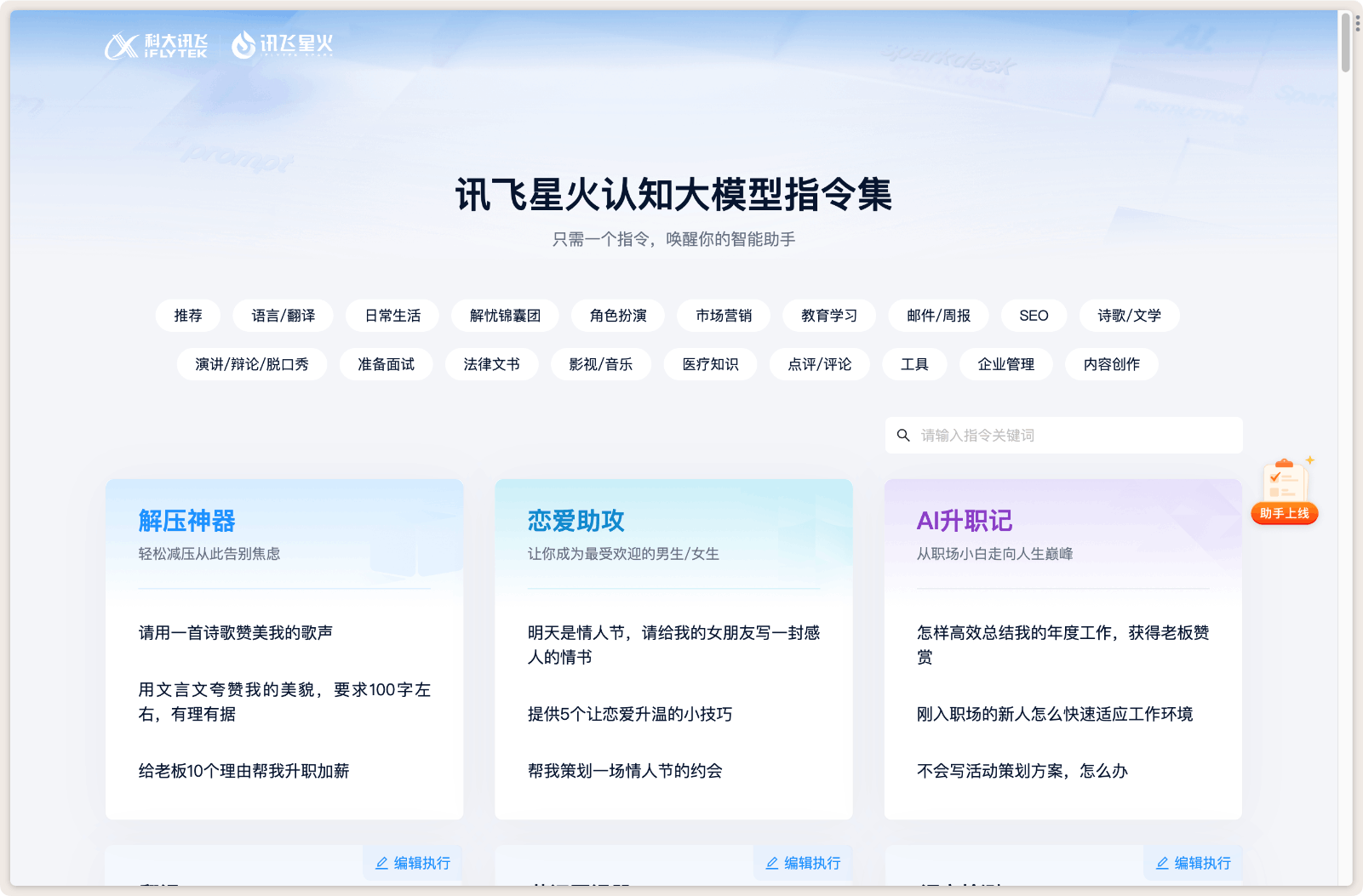
Task: Click the edit pencil on the rightmost 编辑执行
Action: coord(1160,862)
